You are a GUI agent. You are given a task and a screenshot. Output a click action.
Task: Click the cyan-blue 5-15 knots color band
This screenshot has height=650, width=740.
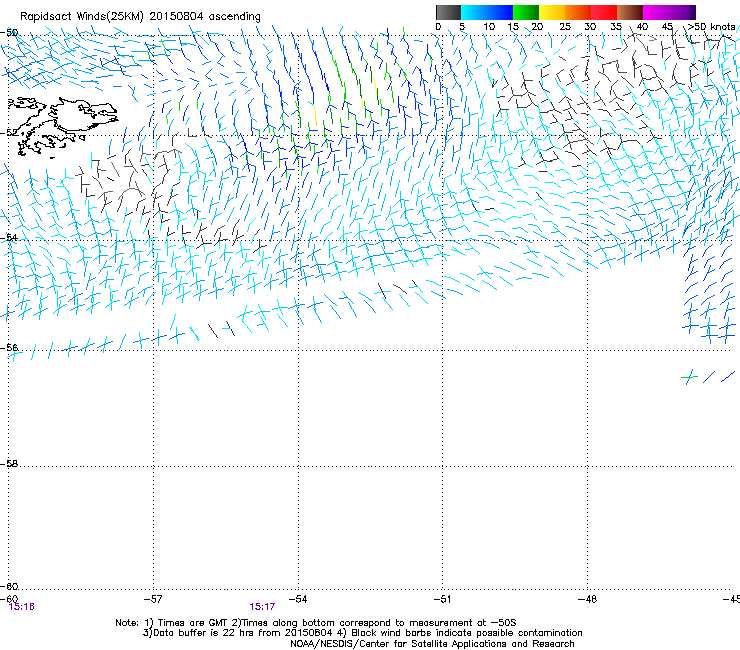tap(487, 12)
